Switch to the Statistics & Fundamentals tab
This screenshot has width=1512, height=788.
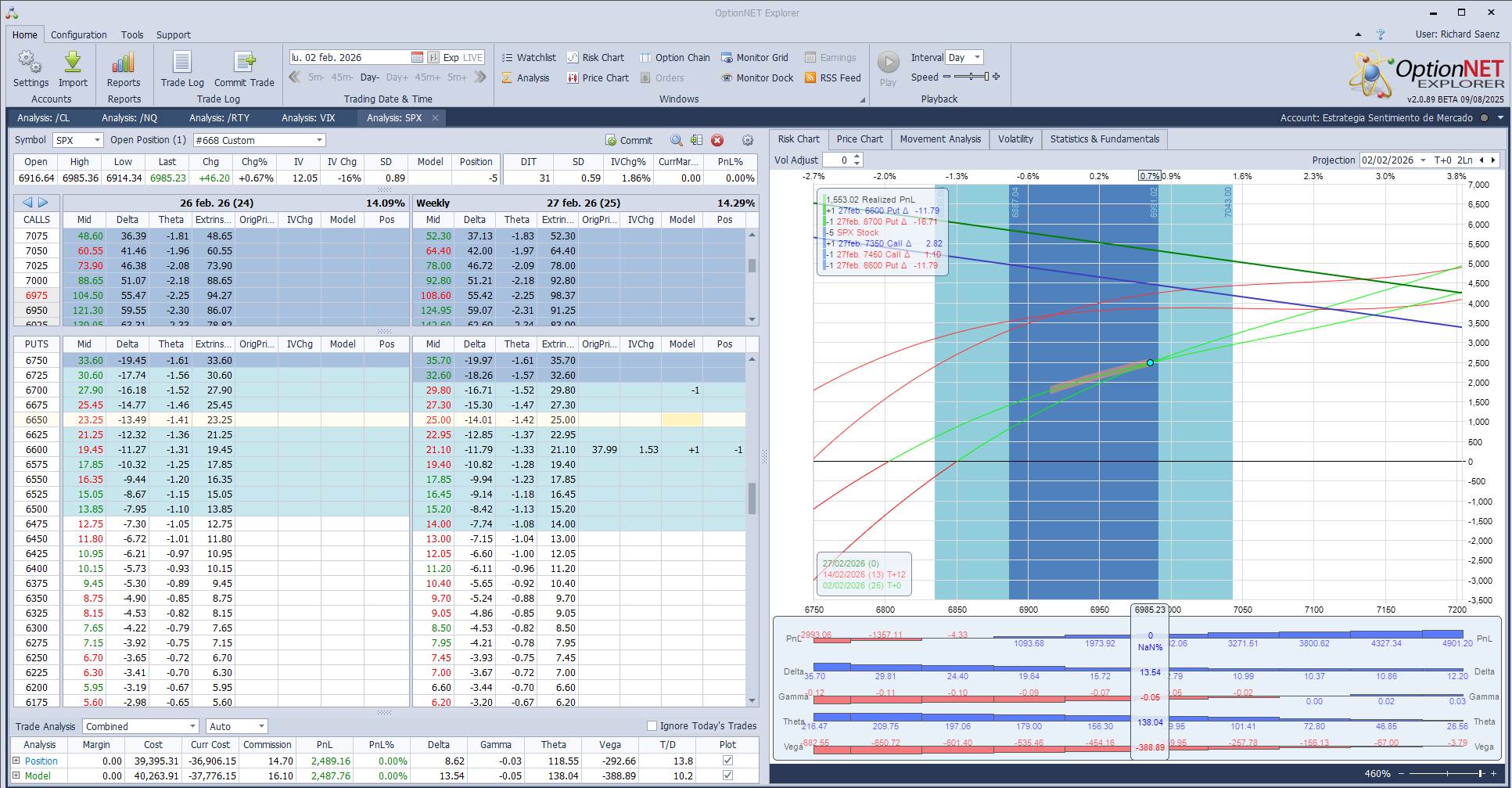coord(1104,139)
